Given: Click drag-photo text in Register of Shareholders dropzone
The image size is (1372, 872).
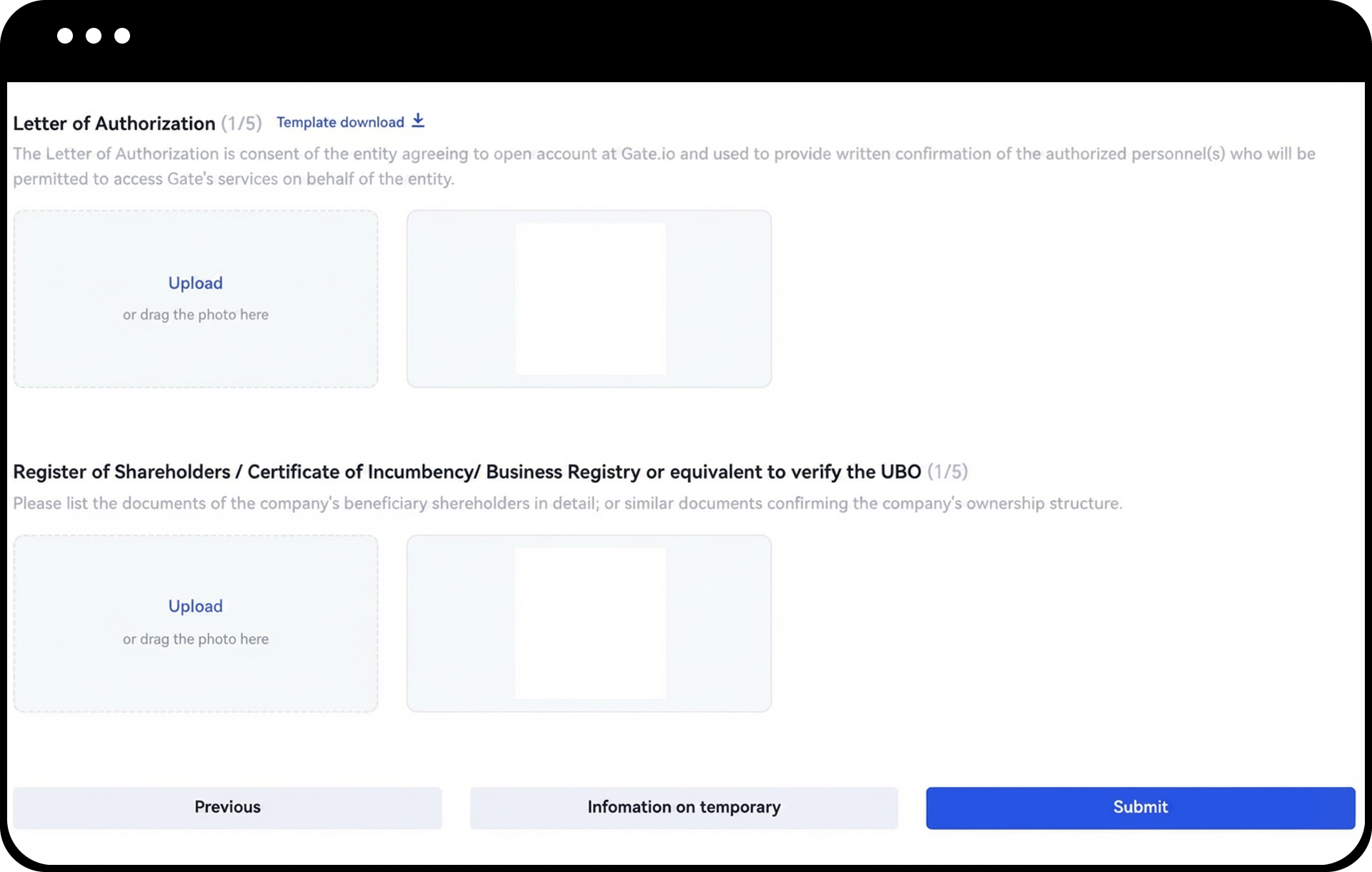Looking at the screenshot, I should 195,639.
